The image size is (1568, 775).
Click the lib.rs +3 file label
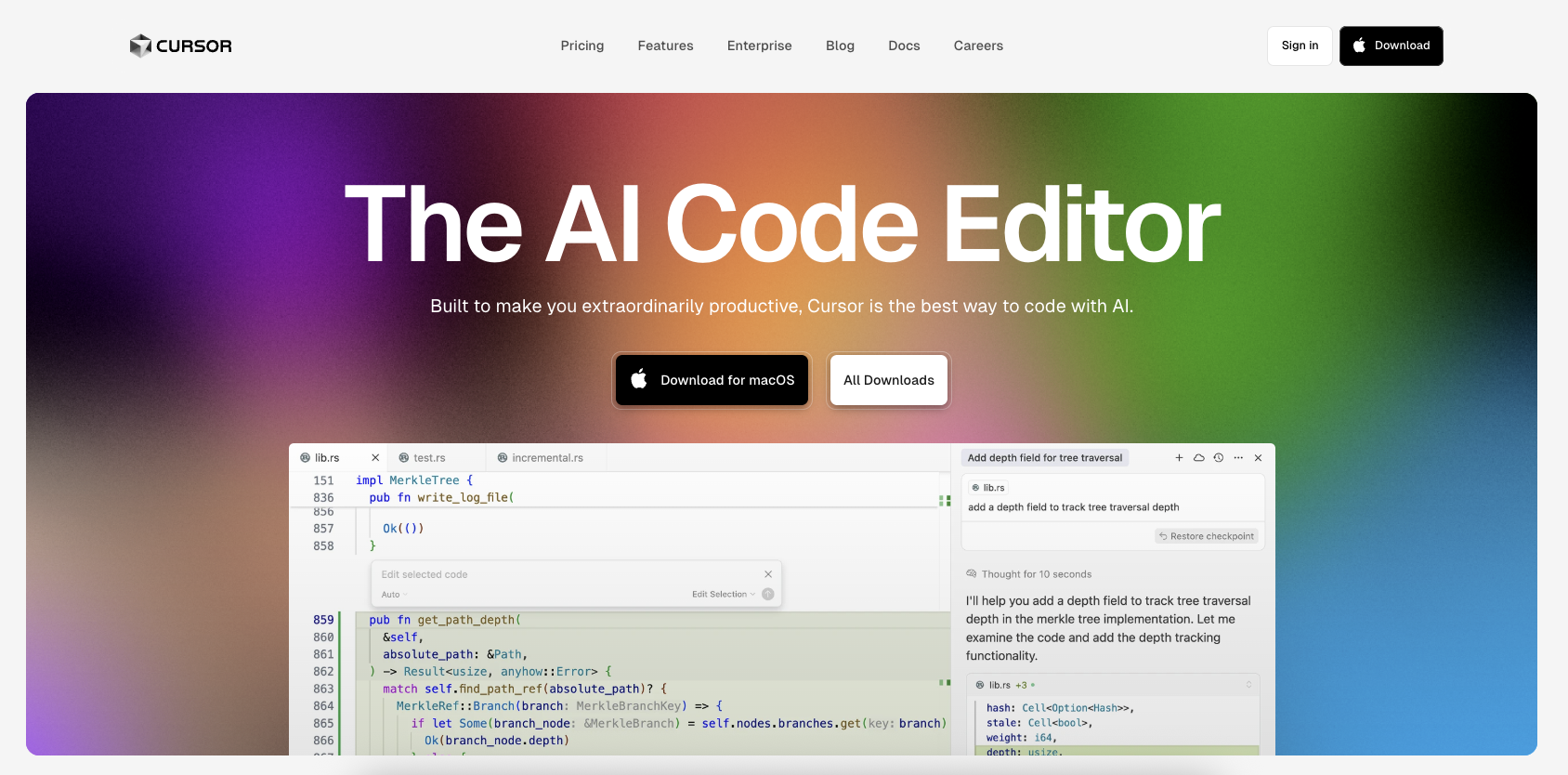tap(1005, 685)
